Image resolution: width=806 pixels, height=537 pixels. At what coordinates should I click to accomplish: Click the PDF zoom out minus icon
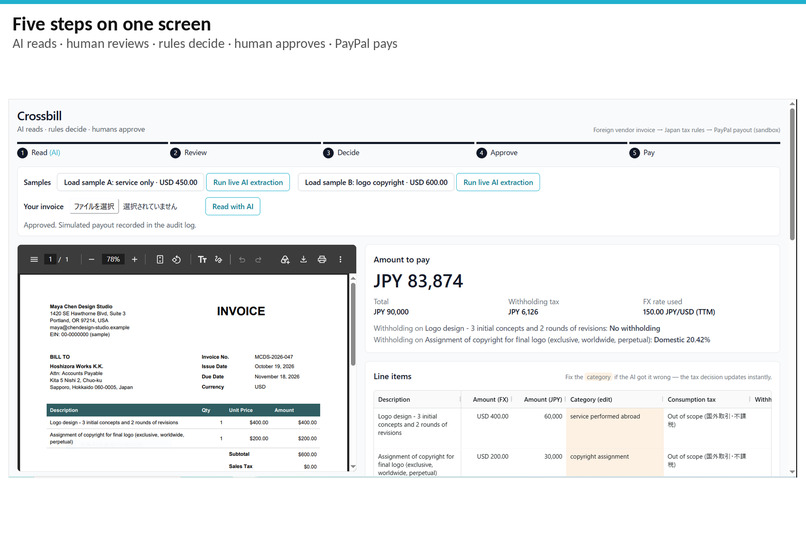tap(91, 260)
